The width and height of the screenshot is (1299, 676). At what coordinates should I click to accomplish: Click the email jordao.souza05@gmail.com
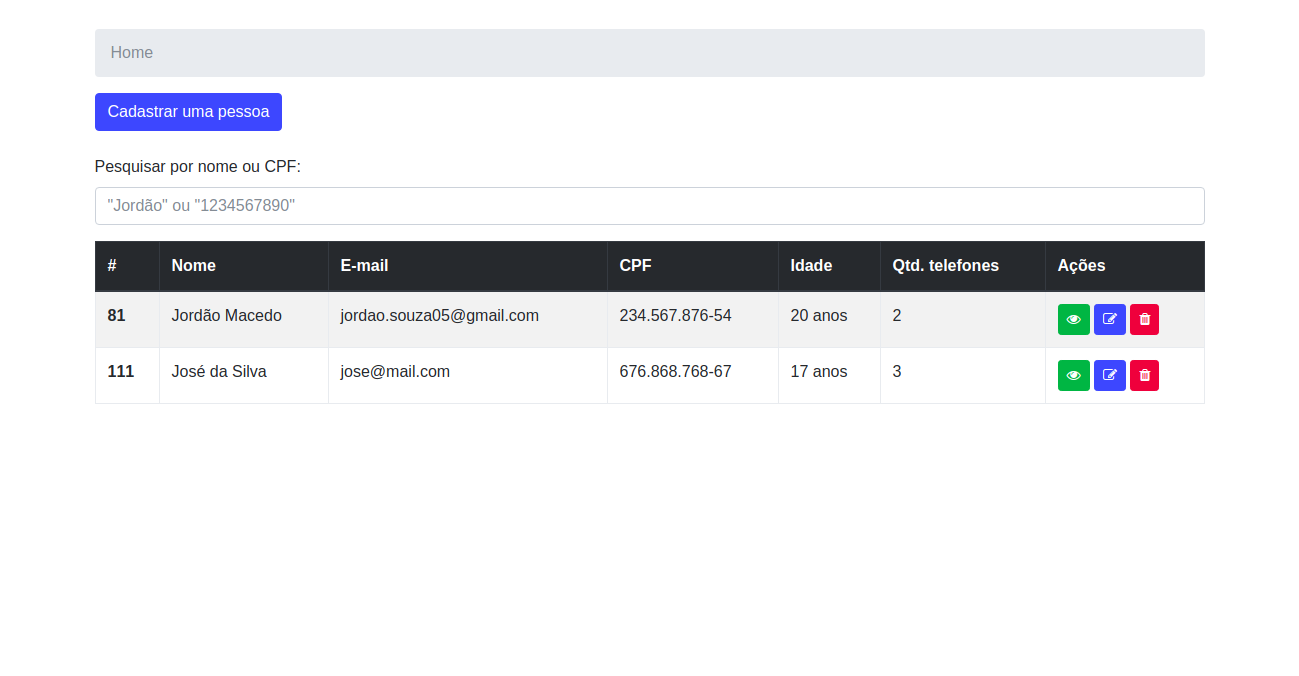[x=439, y=316]
